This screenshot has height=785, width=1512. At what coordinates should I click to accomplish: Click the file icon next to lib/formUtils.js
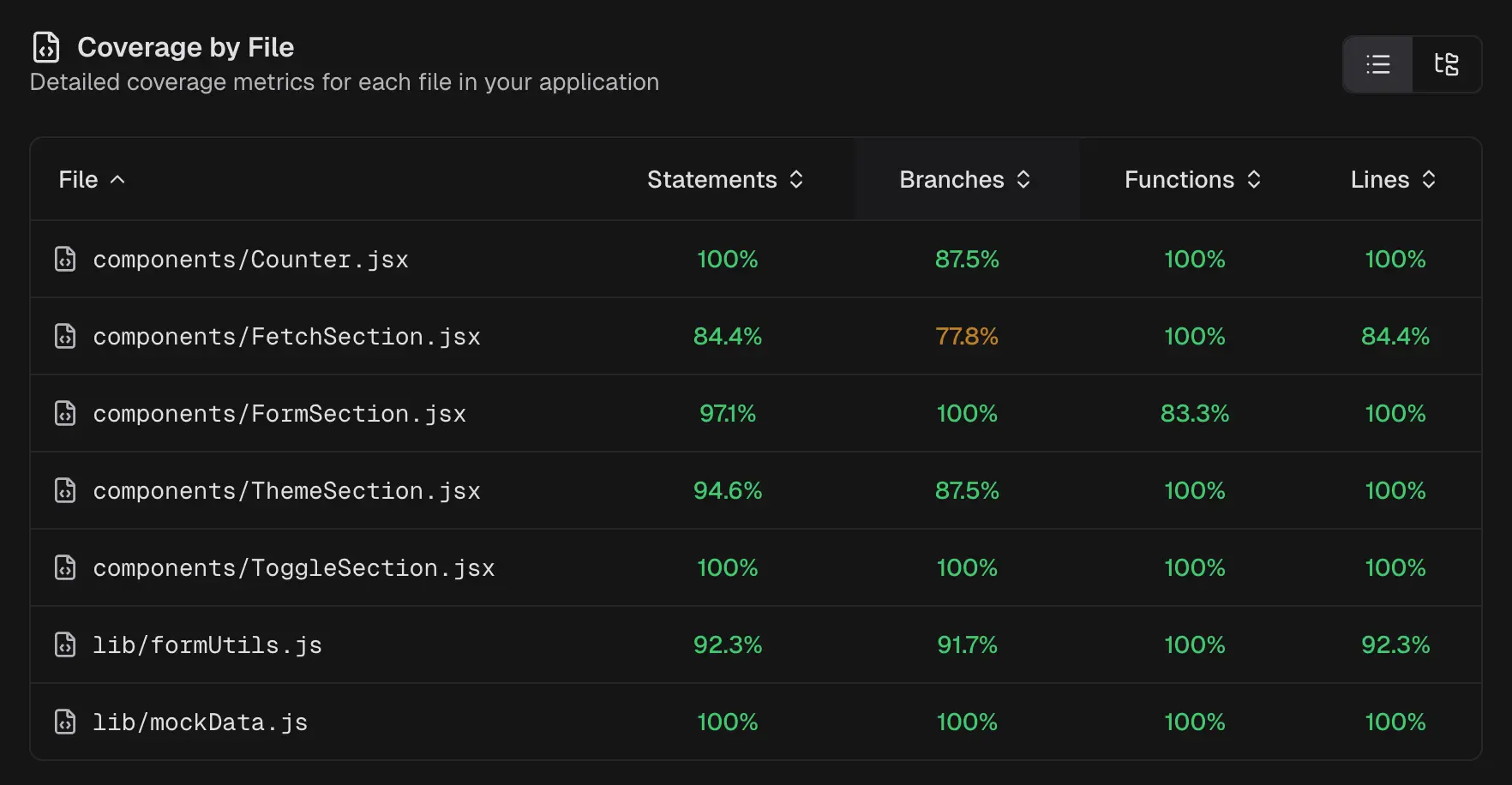pos(65,644)
